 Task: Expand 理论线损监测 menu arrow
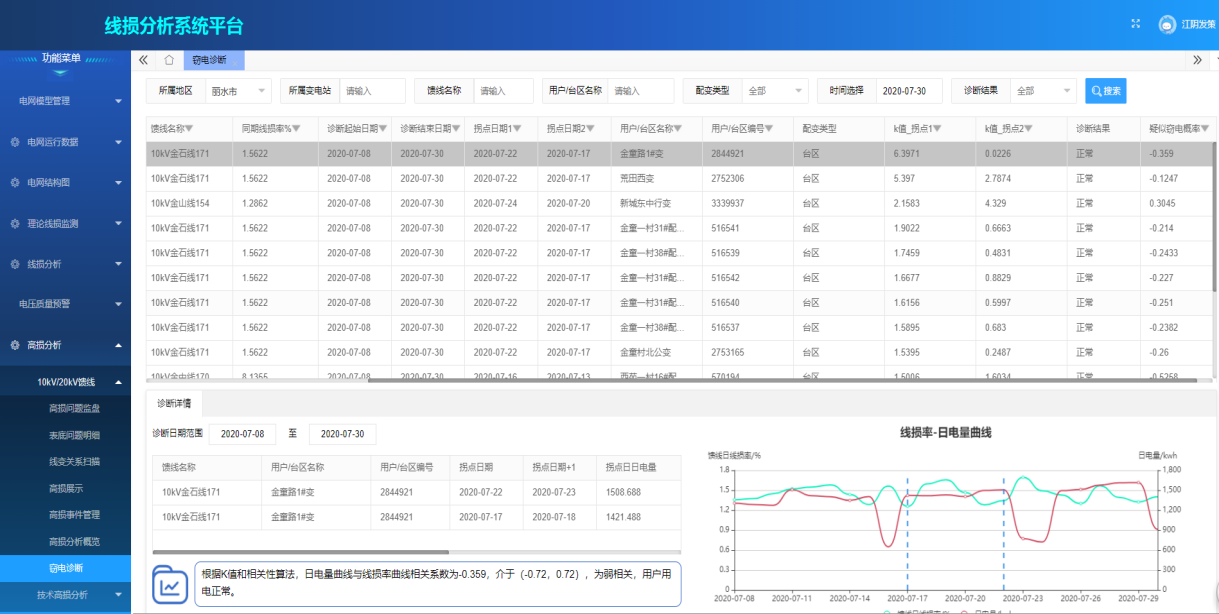click(118, 224)
